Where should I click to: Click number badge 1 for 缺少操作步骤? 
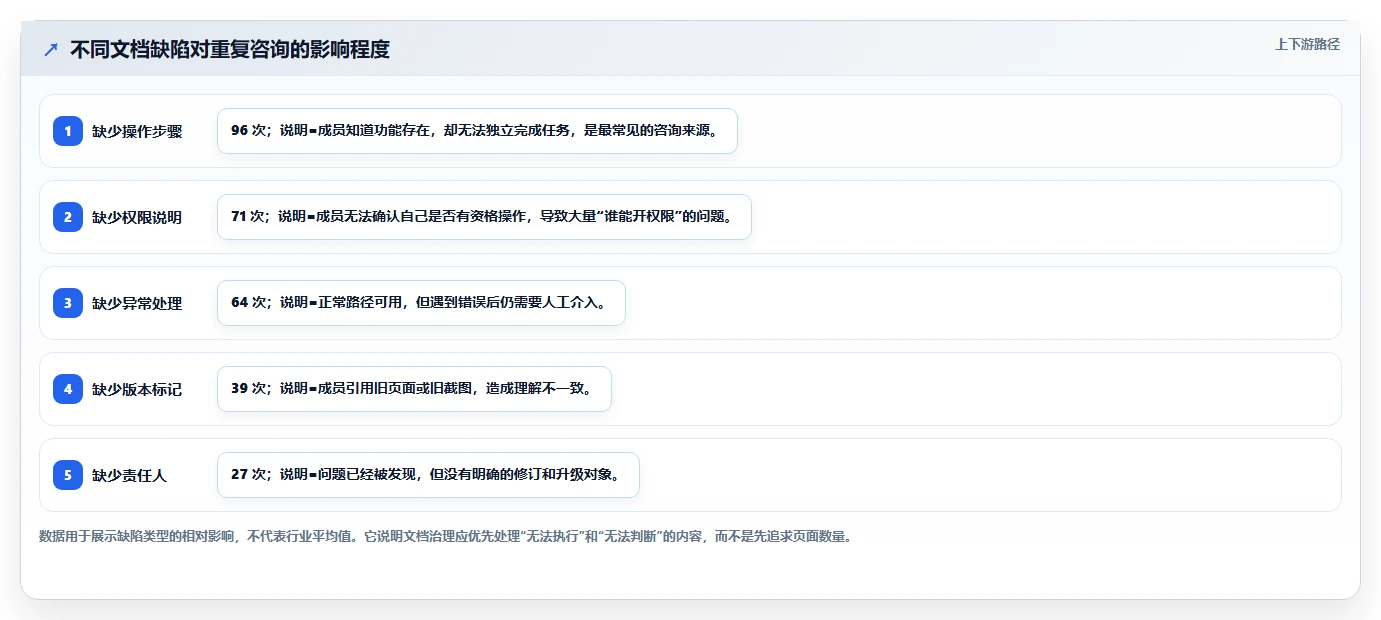[x=68, y=131]
